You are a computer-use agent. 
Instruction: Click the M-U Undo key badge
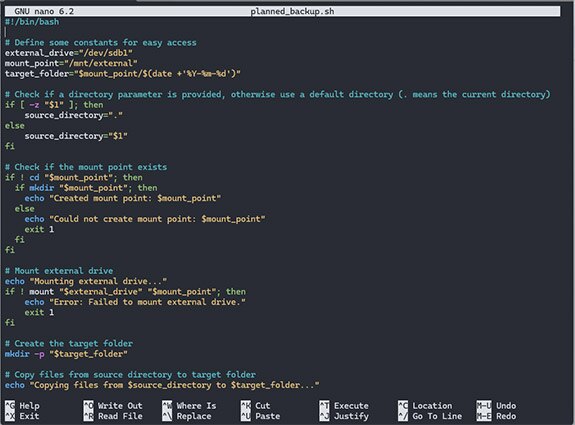(484, 406)
